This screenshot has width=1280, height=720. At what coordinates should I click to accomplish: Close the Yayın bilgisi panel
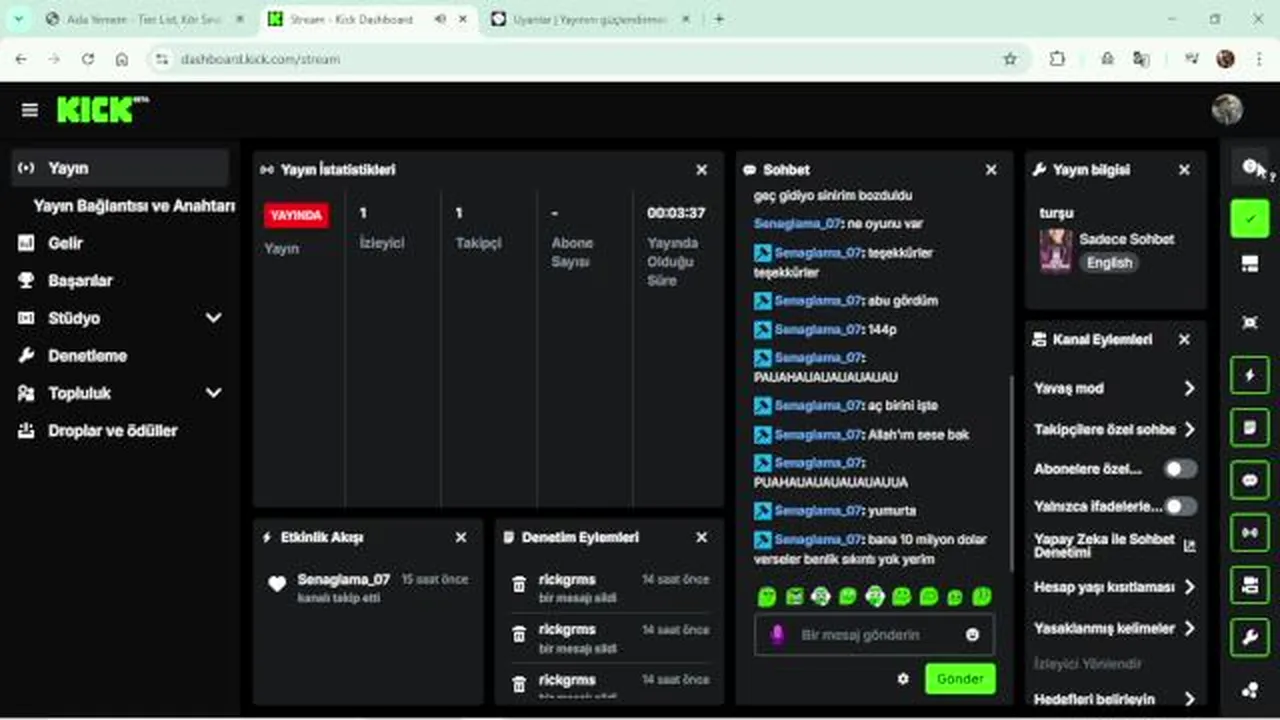point(1184,170)
